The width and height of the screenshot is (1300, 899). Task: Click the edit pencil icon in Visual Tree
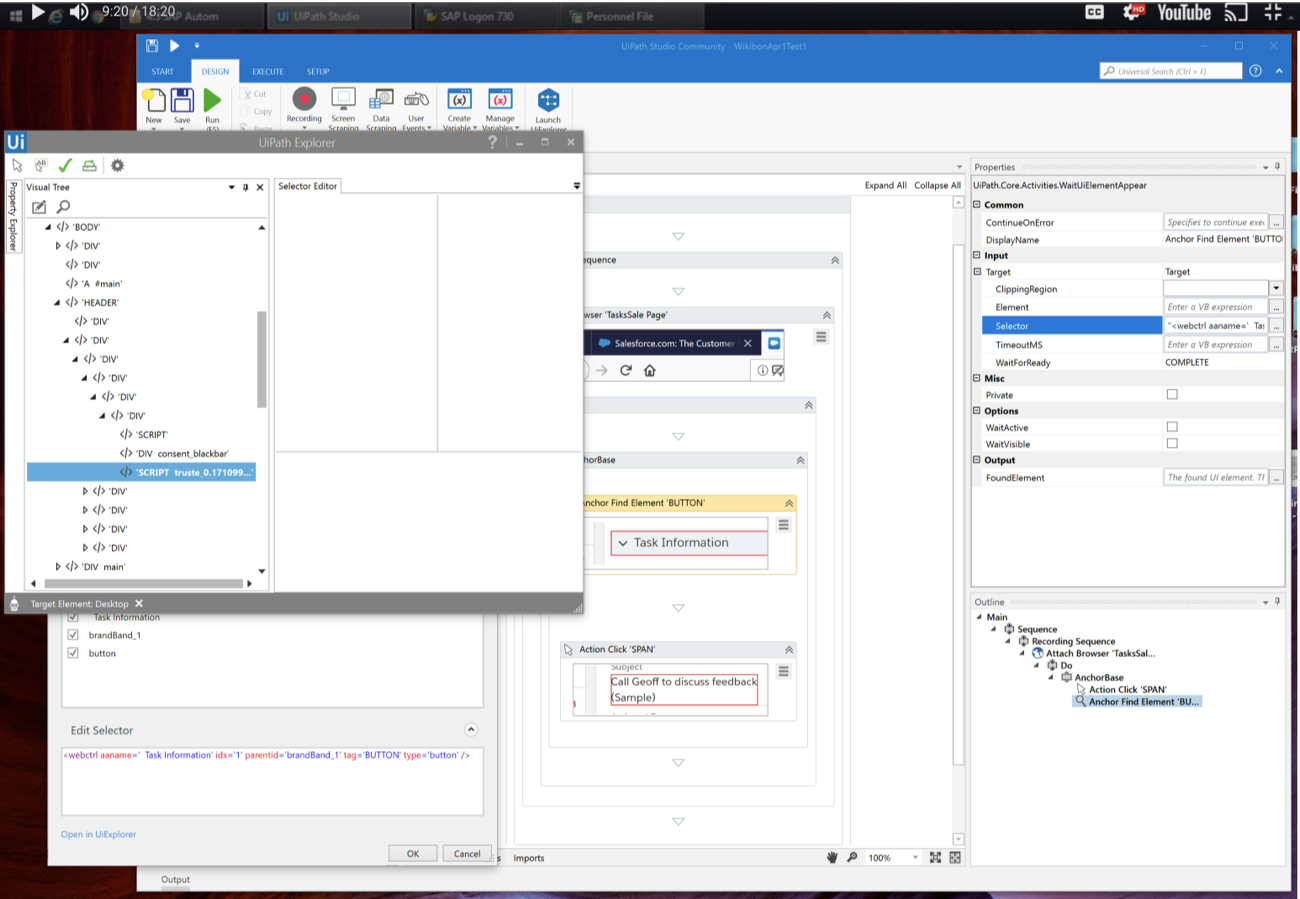coord(39,207)
